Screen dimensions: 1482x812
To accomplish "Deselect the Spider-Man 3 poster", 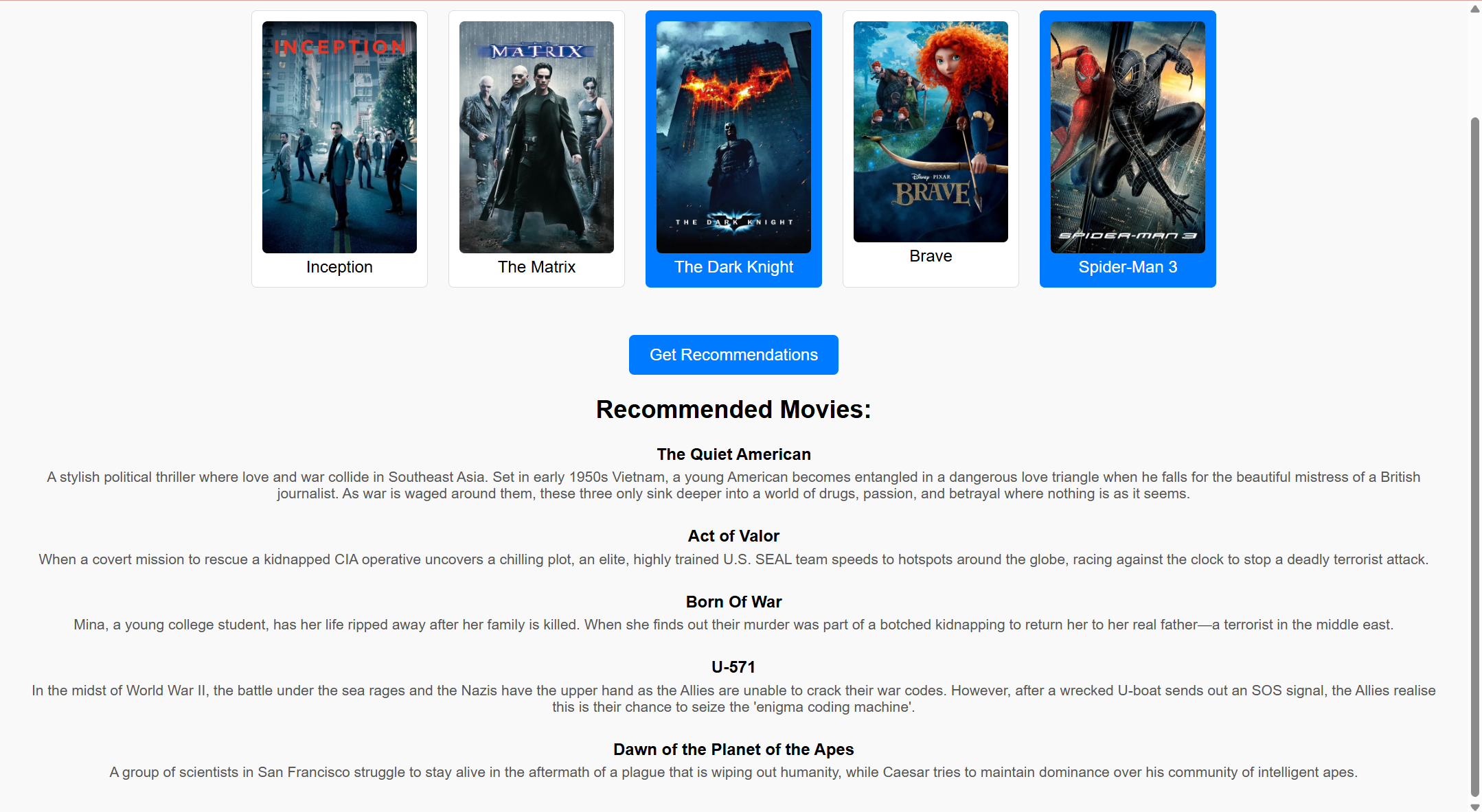I will click(x=1128, y=137).
